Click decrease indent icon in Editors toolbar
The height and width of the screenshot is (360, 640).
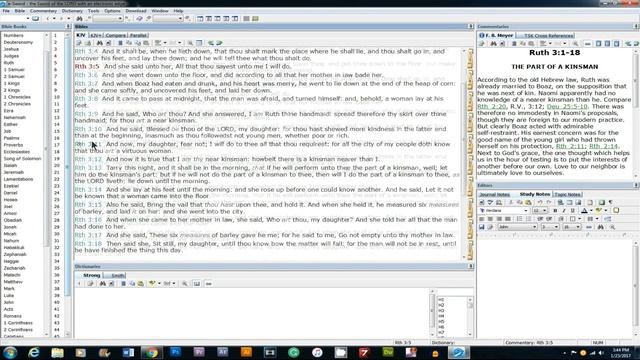click(x=540, y=219)
